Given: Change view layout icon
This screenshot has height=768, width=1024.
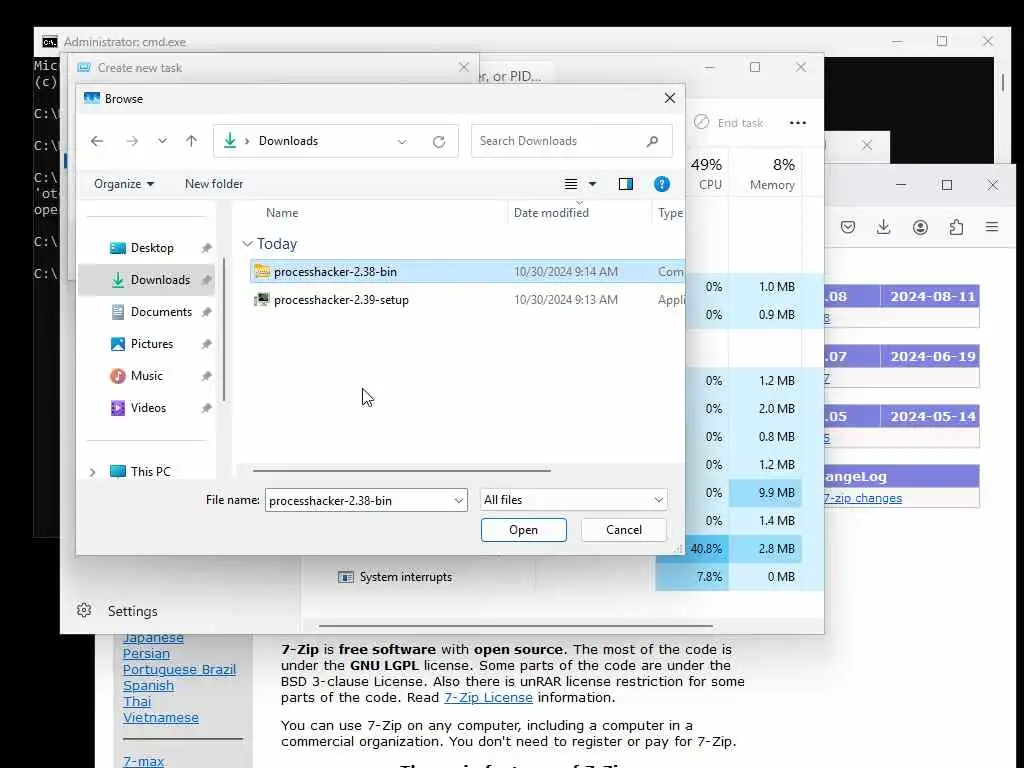Looking at the screenshot, I should (571, 184).
